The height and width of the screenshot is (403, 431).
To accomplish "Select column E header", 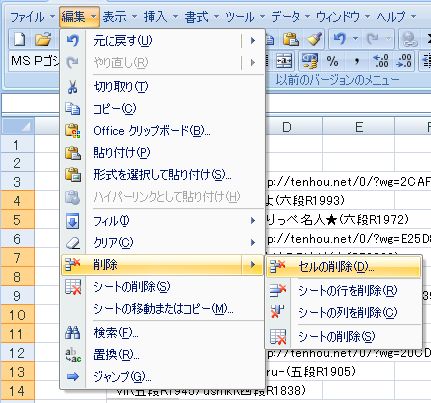I will pyautogui.click(x=359, y=127).
